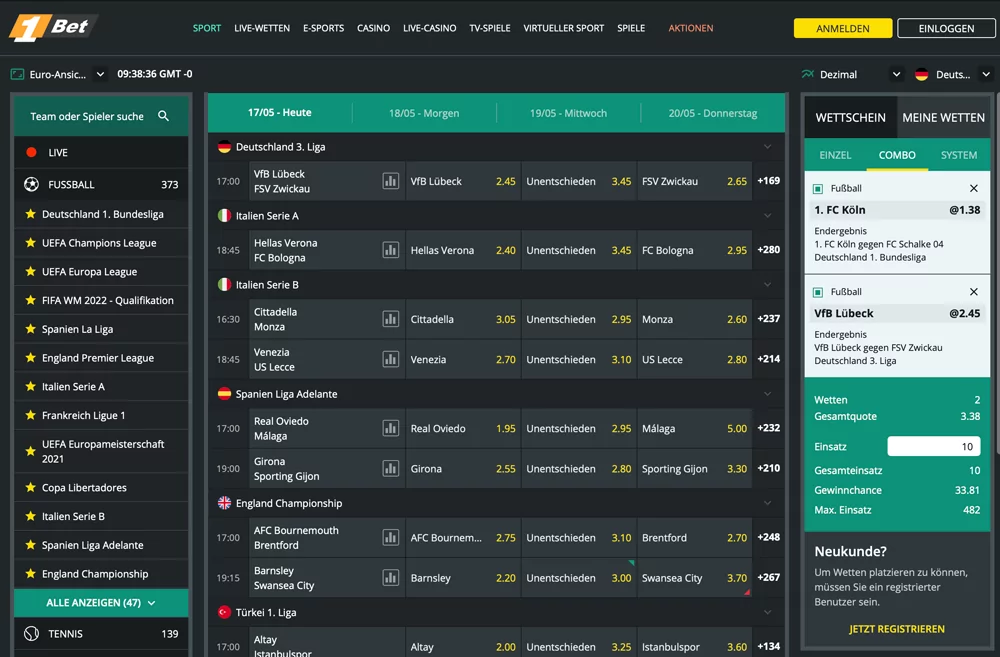The image size is (1000, 657).
Task: Open statistics icon for Hellas Verona match
Action: (x=390, y=250)
